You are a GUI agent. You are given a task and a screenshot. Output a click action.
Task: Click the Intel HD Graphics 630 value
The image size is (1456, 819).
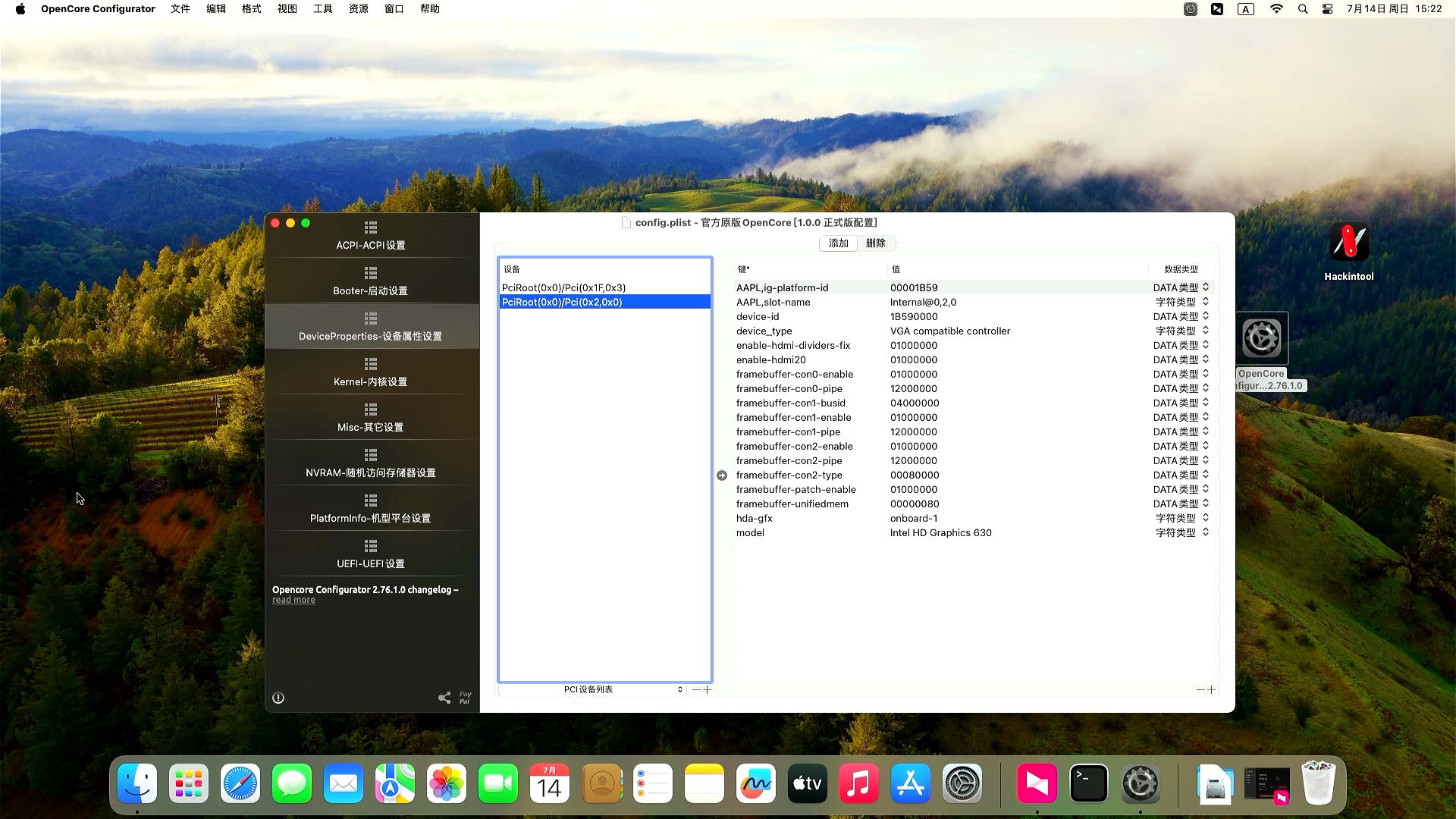coord(941,533)
